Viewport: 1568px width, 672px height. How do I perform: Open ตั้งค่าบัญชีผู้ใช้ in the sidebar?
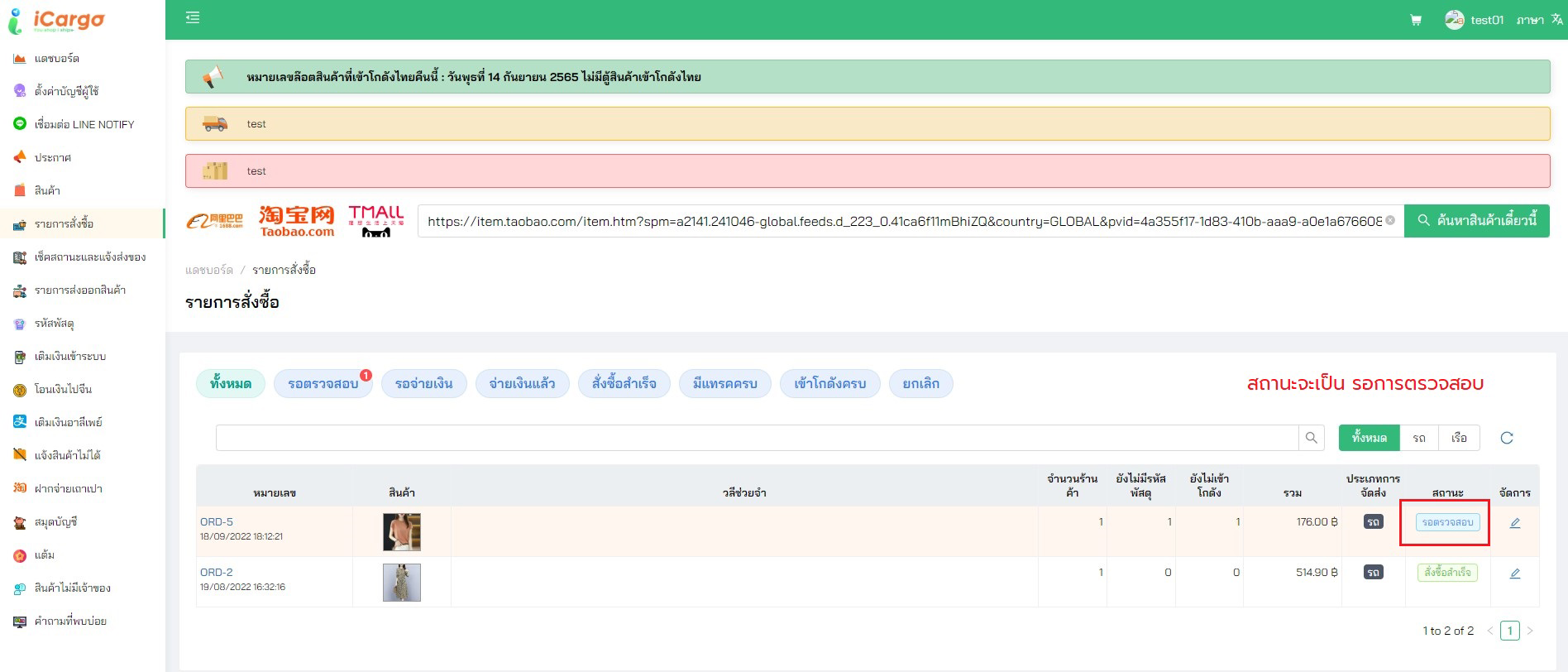66,91
